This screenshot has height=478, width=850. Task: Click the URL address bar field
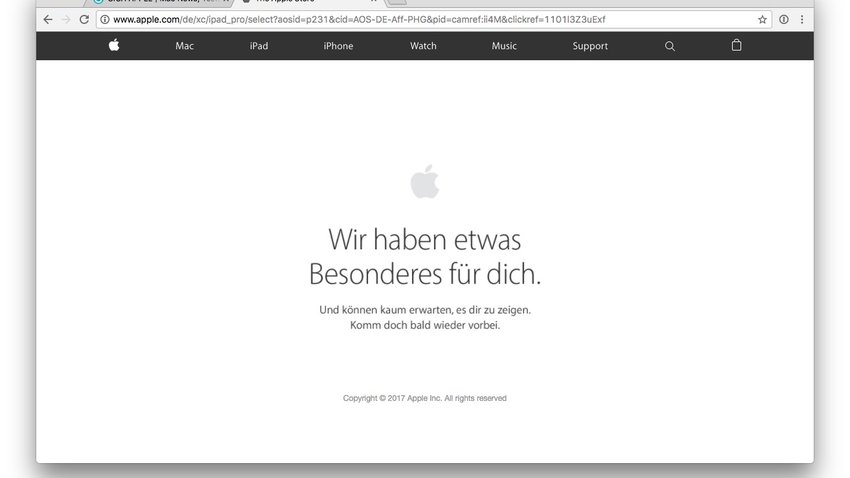point(434,20)
